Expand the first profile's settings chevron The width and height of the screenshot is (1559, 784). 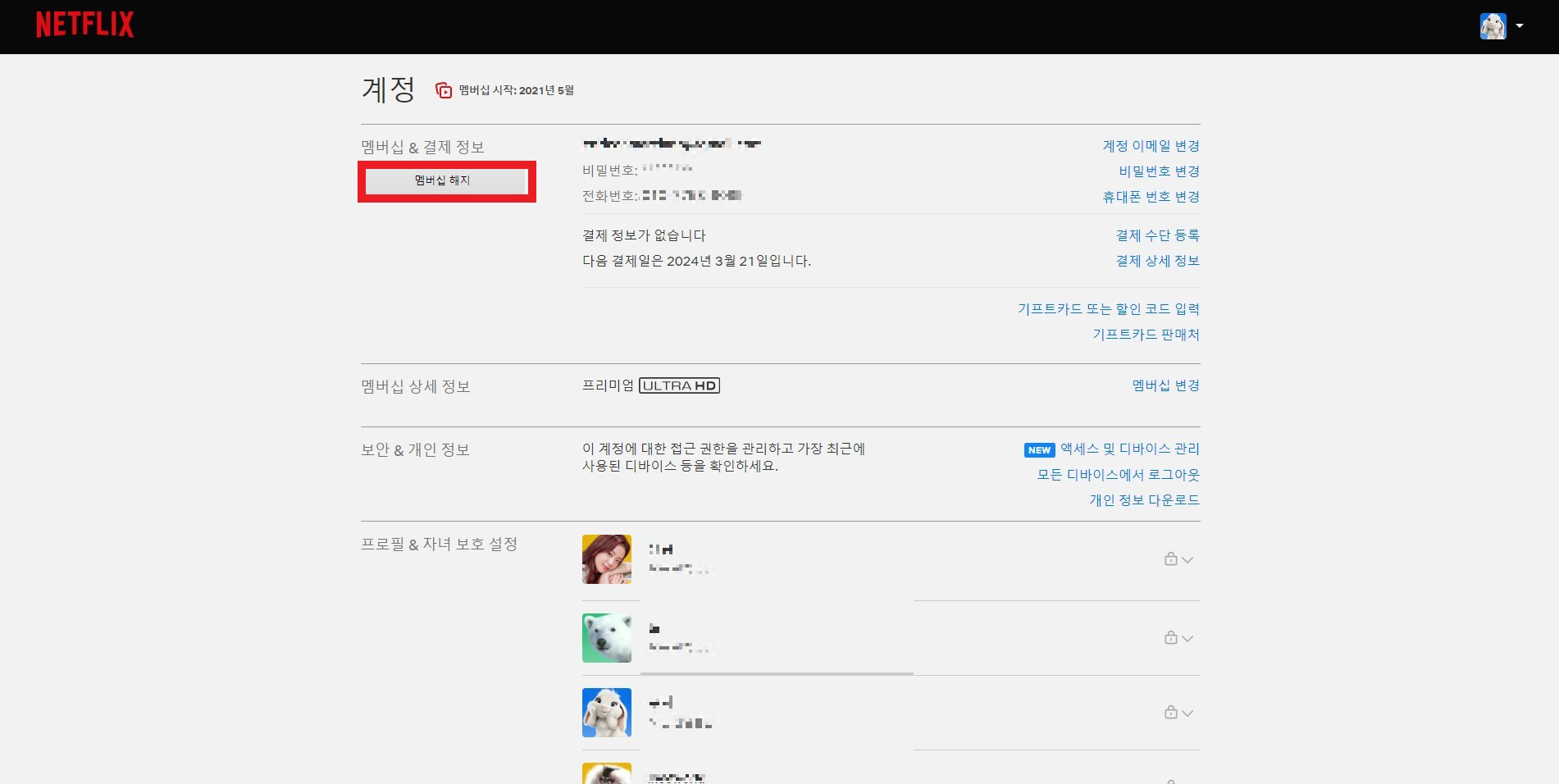point(1186,559)
